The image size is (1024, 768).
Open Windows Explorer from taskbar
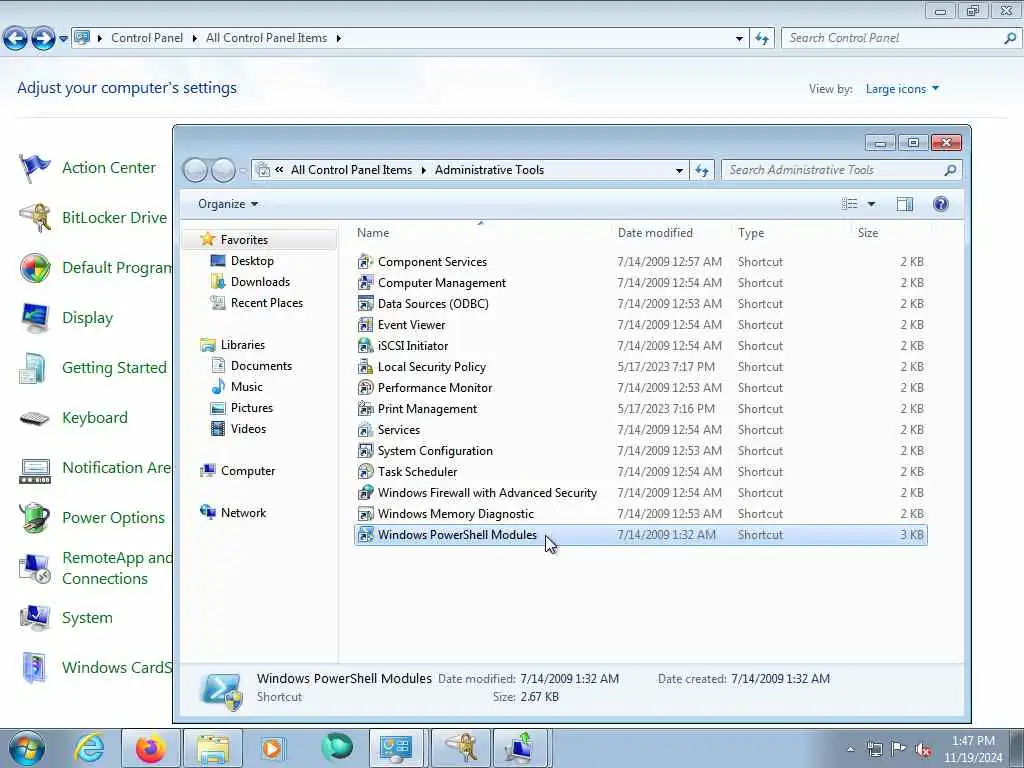[x=213, y=748]
